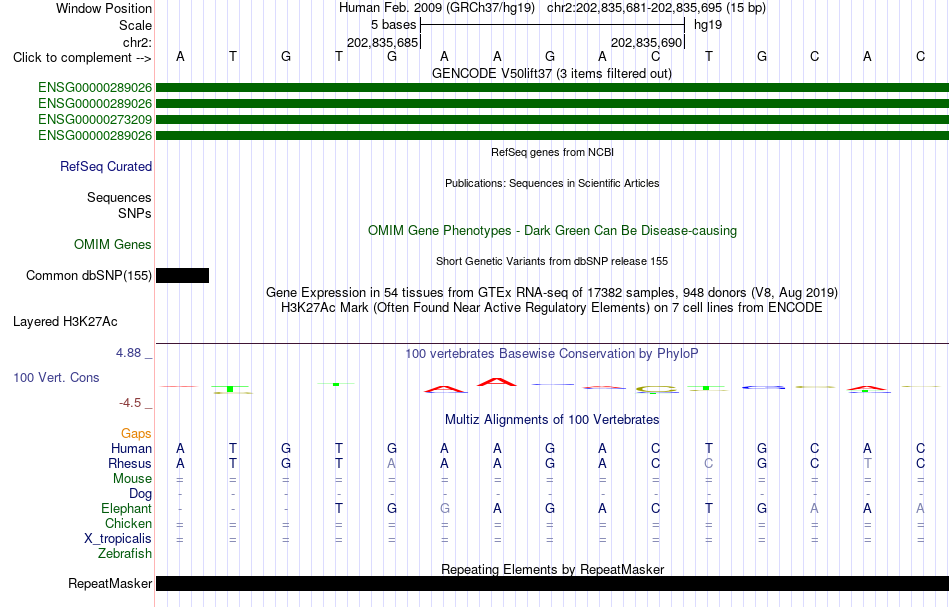Click the Sequences track label

tap(119, 197)
